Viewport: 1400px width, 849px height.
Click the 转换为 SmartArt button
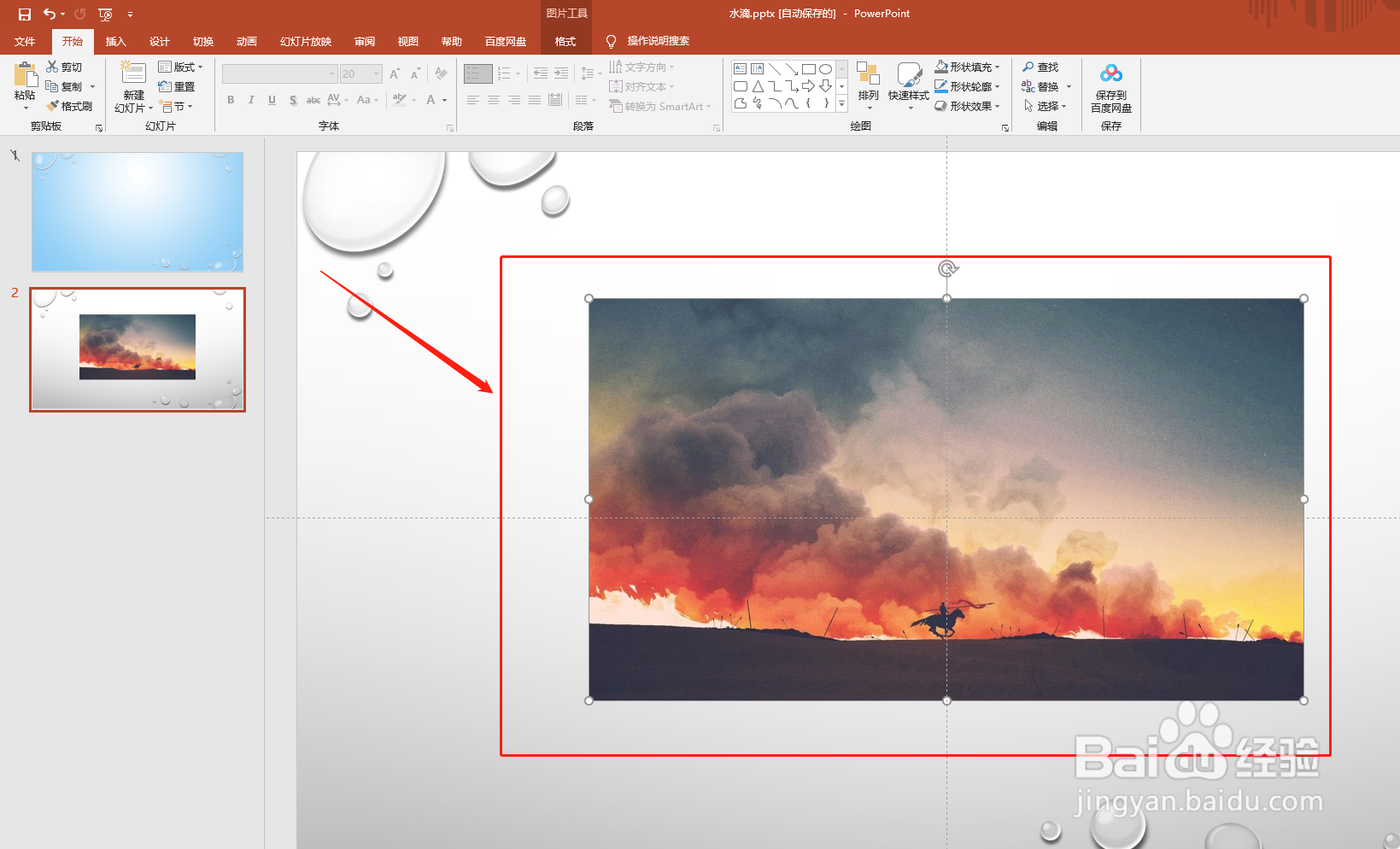tap(659, 106)
